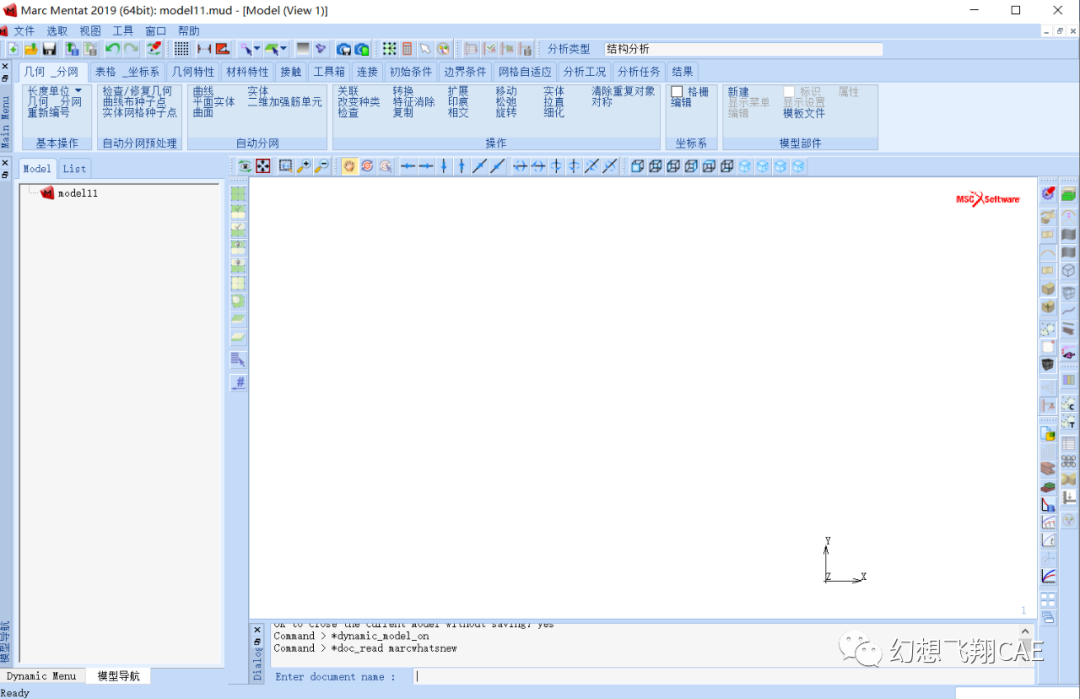
Task: Click the left-pointing translate arrow icon
Action: point(408,167)
